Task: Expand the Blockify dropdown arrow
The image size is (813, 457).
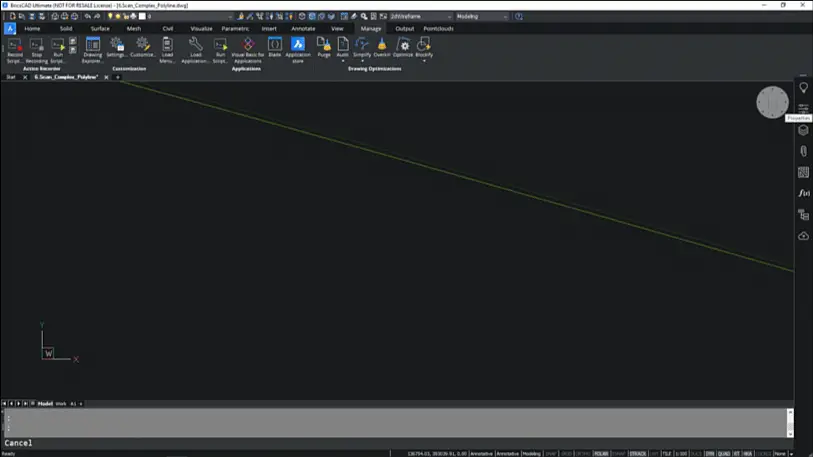Action: 424,61
